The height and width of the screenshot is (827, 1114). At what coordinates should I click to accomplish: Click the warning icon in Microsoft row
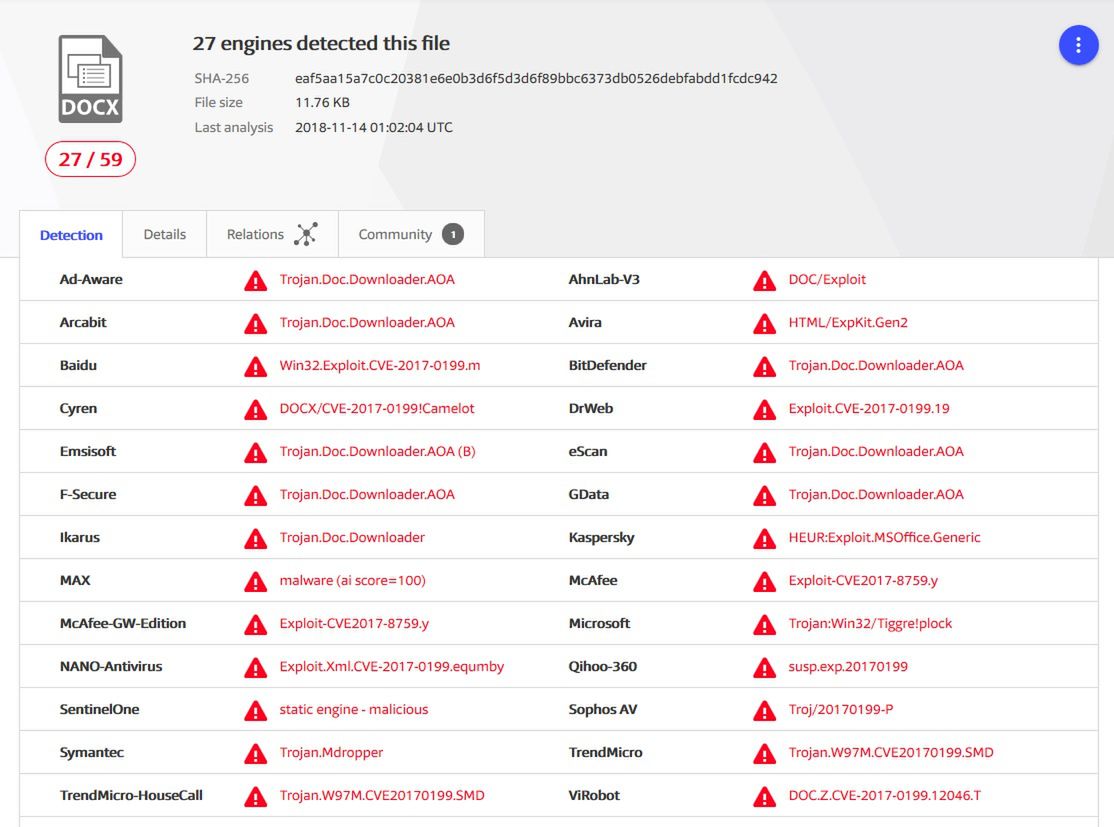pos(764,625)
